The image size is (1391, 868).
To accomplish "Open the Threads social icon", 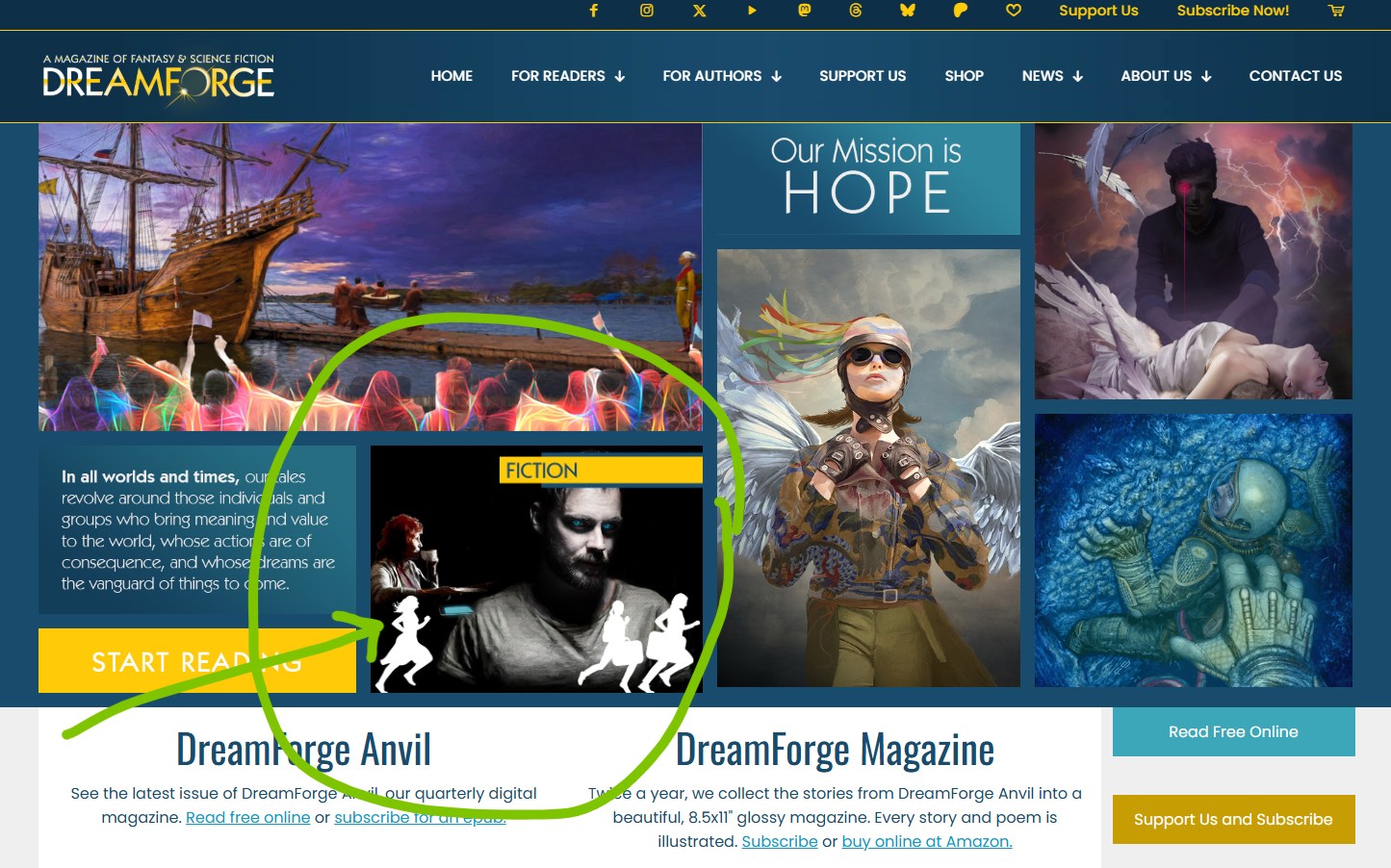I will tap(856, 12).
